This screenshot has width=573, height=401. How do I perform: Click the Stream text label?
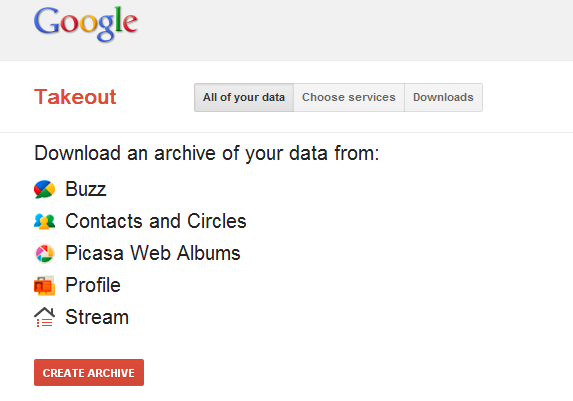[97, 317]
